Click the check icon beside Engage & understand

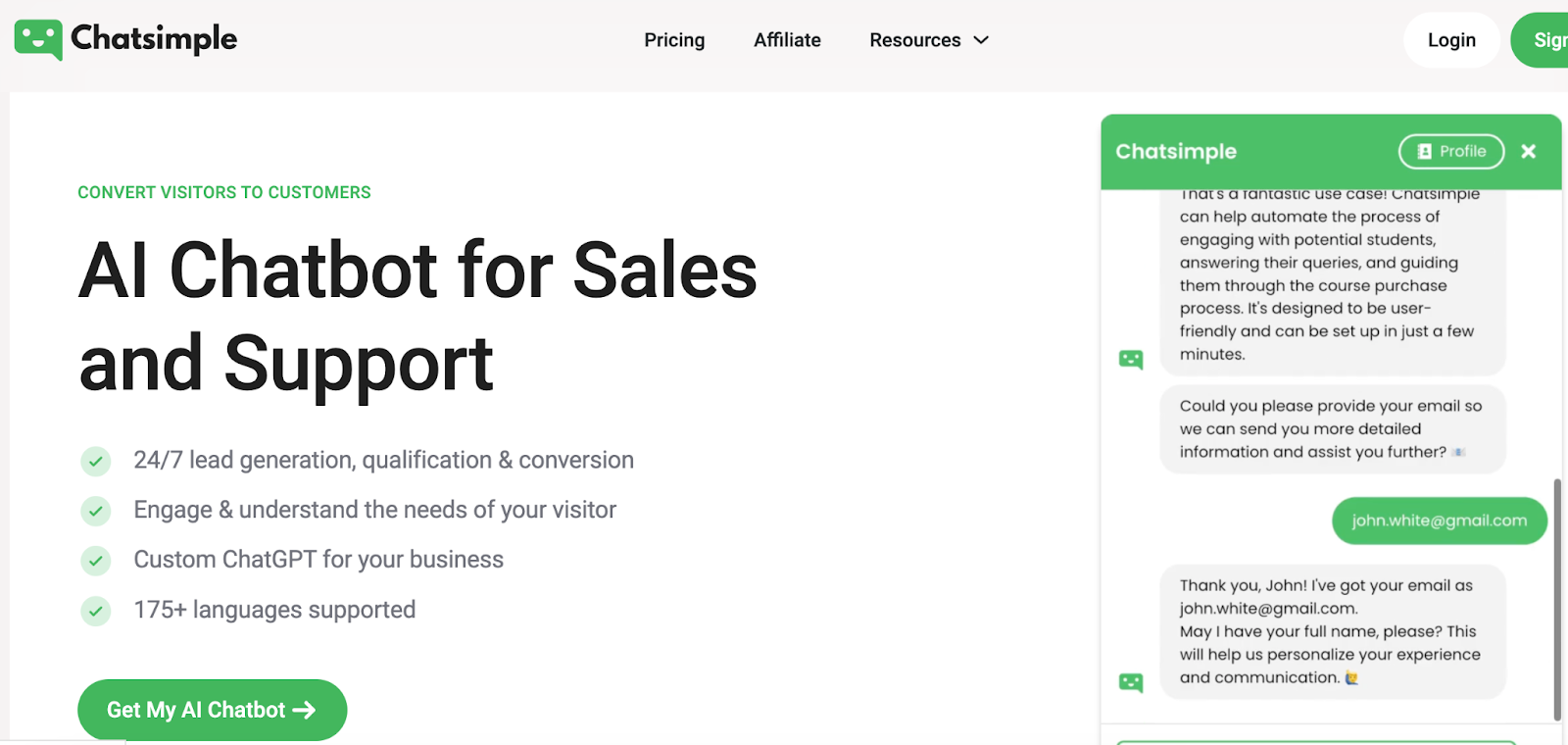[96, 511]
